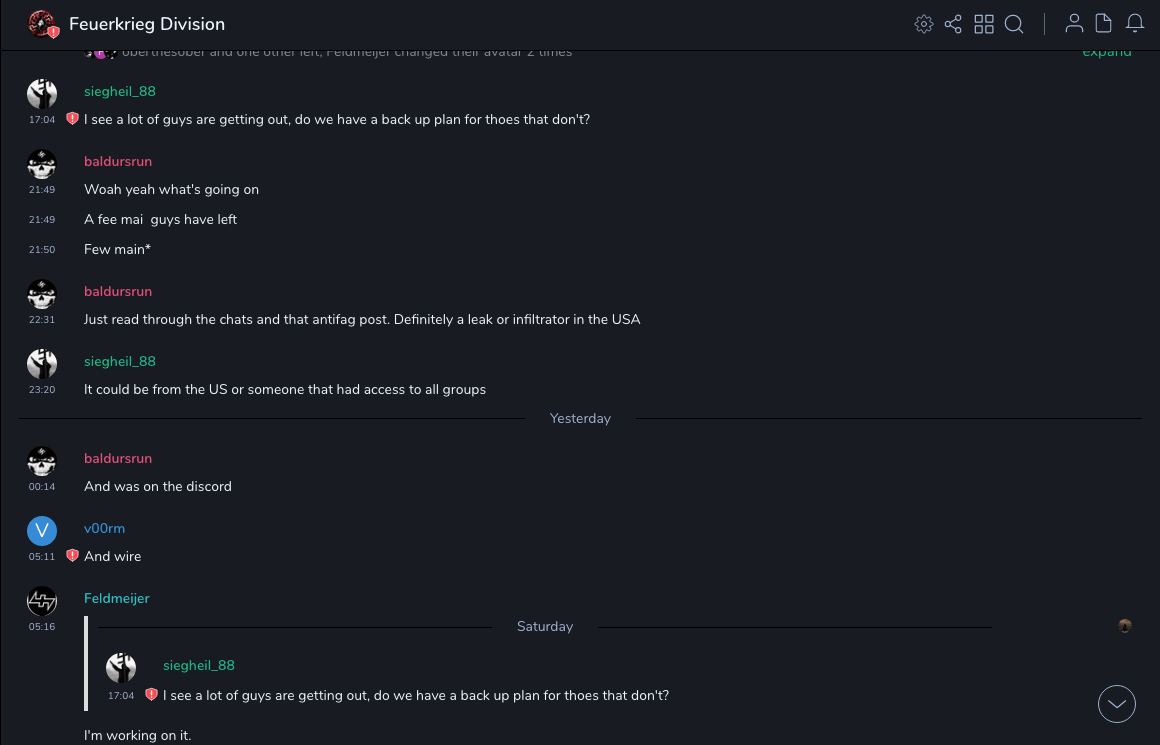Click the 23:20 timestamp
1160x745 pixels.
[42, 390]
